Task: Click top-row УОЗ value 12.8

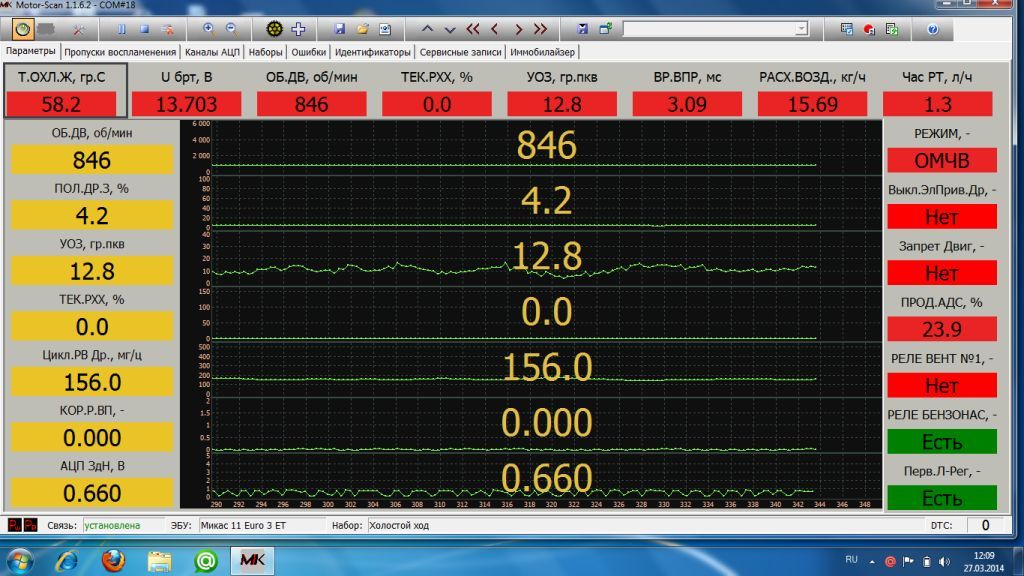Action: coord(562,104)
